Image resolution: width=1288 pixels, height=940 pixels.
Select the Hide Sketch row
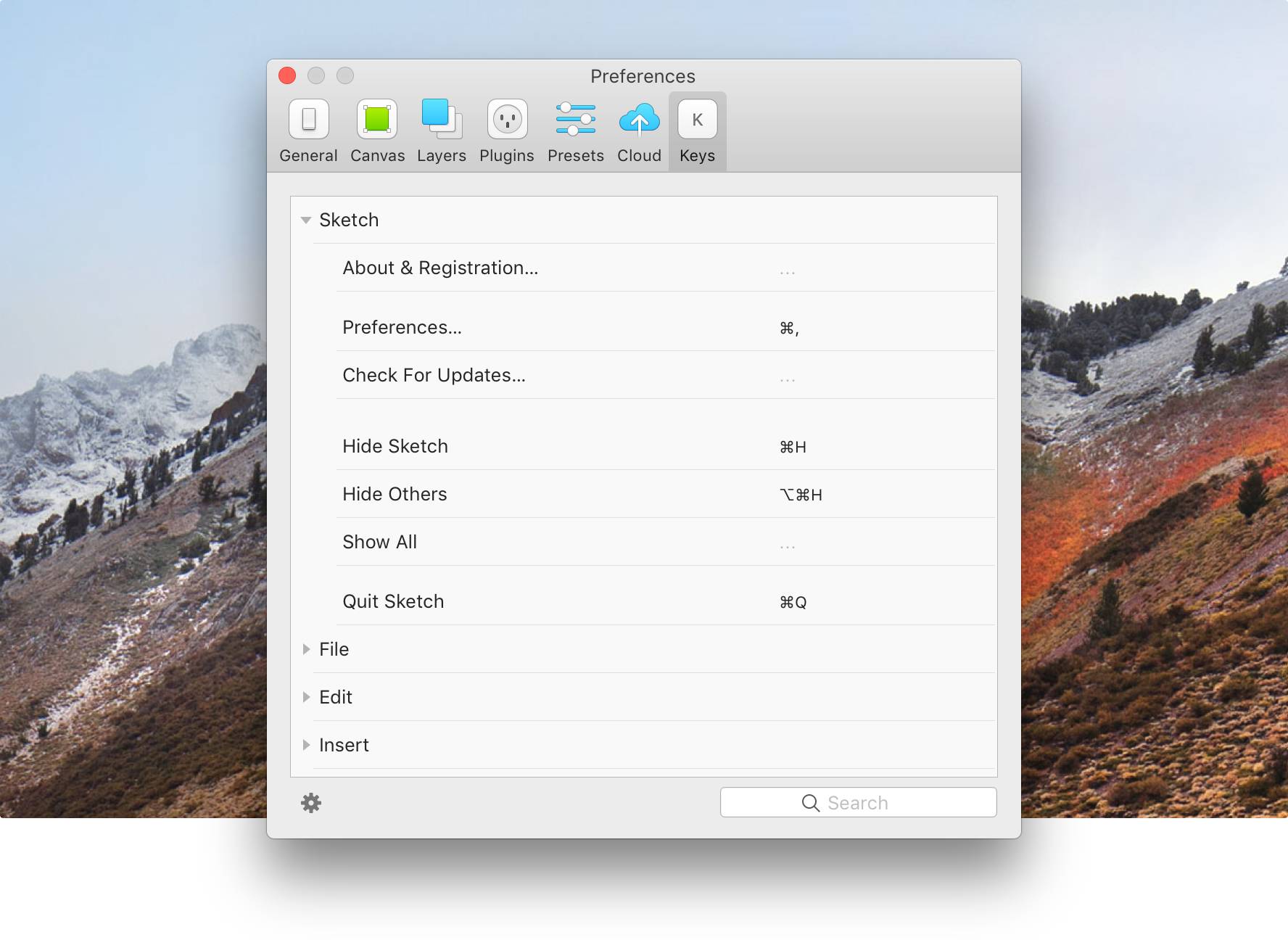(666, 446)
